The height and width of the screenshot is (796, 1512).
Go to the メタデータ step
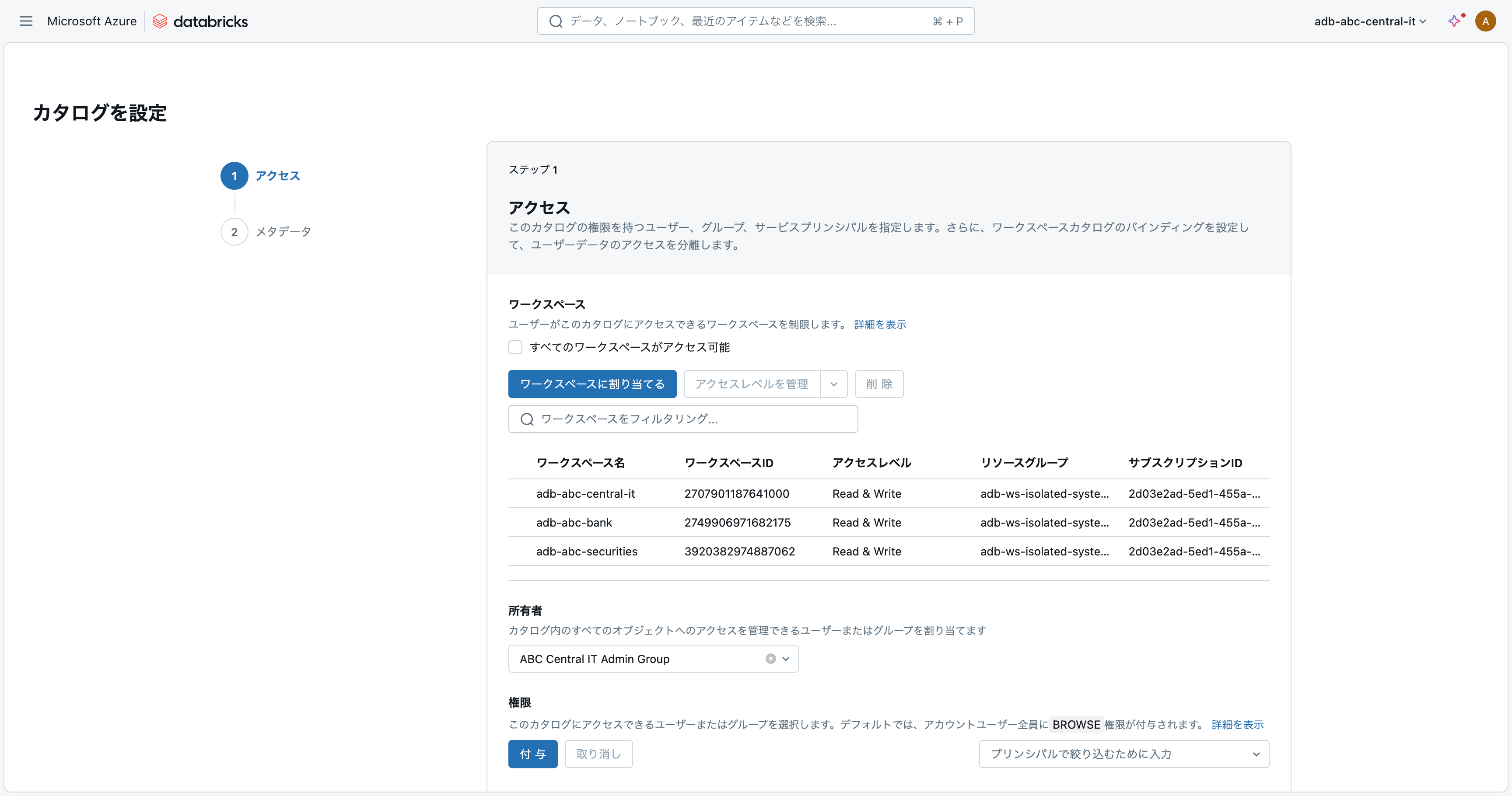(x=283, y=232)
